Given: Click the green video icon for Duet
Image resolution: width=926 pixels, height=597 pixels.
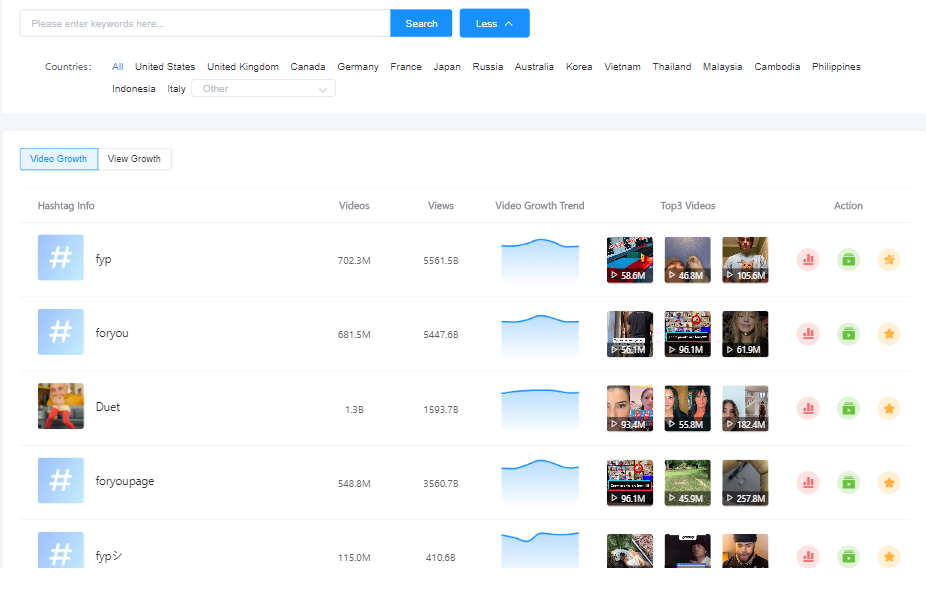Looking at the screenshot, I should [x=849, y=408].
